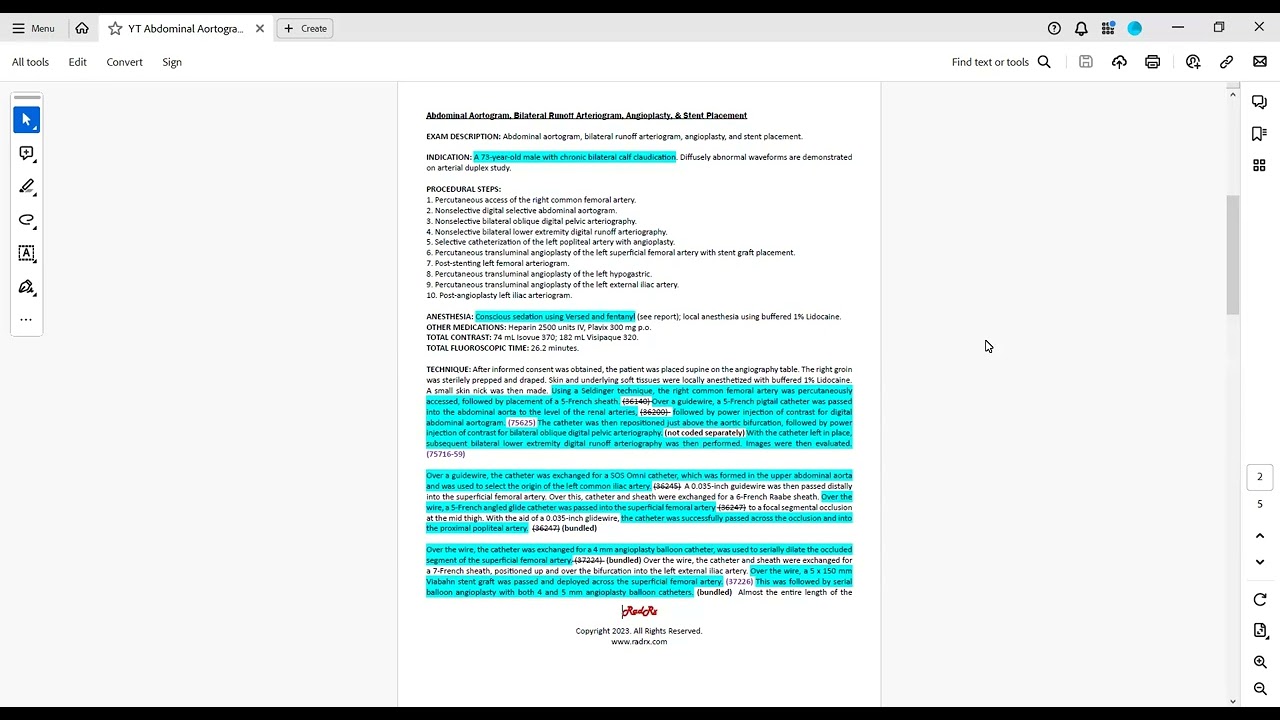The width and height of the screenshot is (1280, 720).
Task: Click current page number 2 box
Action: (x=1260, y=477)
